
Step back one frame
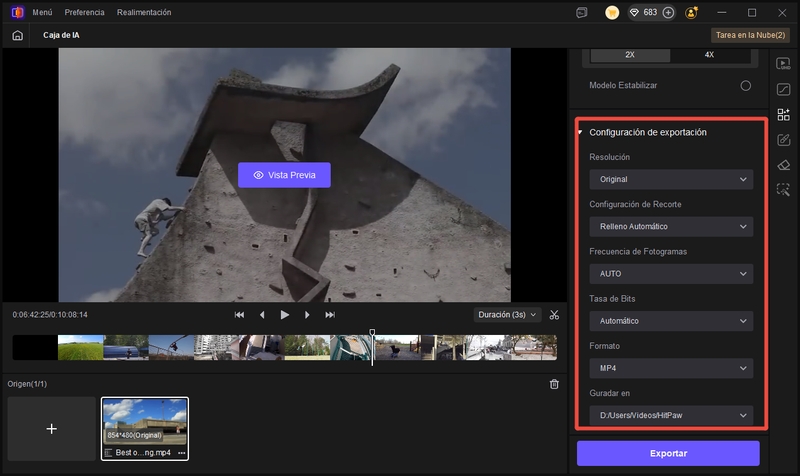(262, 315)
